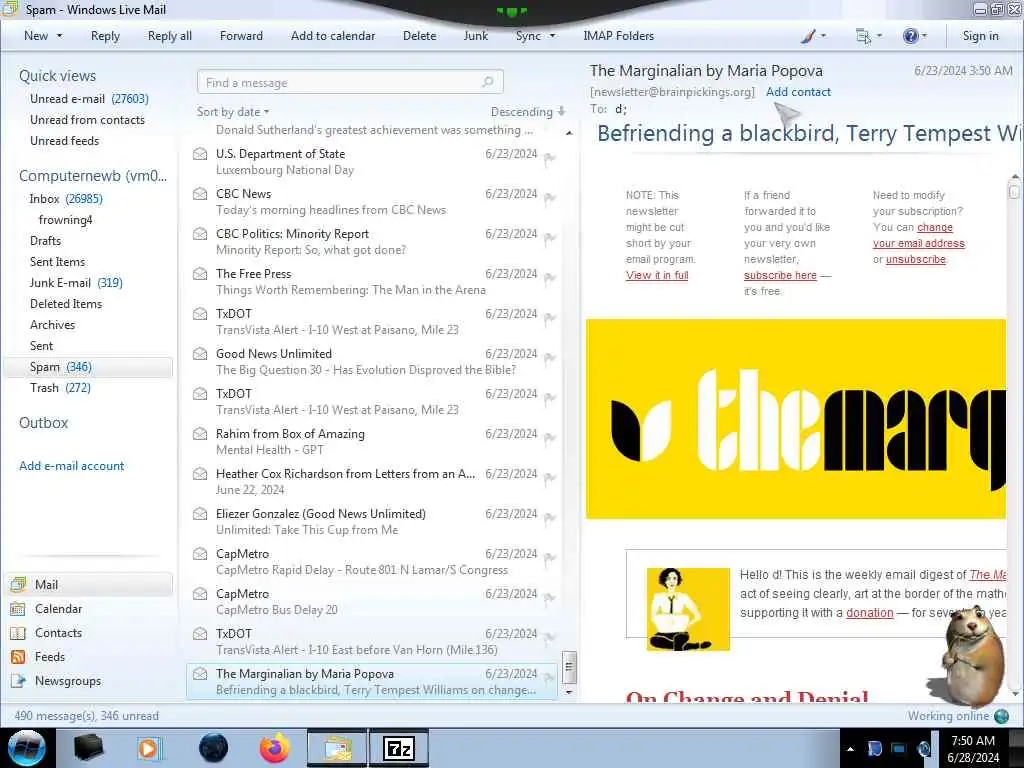
Task: Collapse the Computernewb account folder list
Action: pos(93,176)
